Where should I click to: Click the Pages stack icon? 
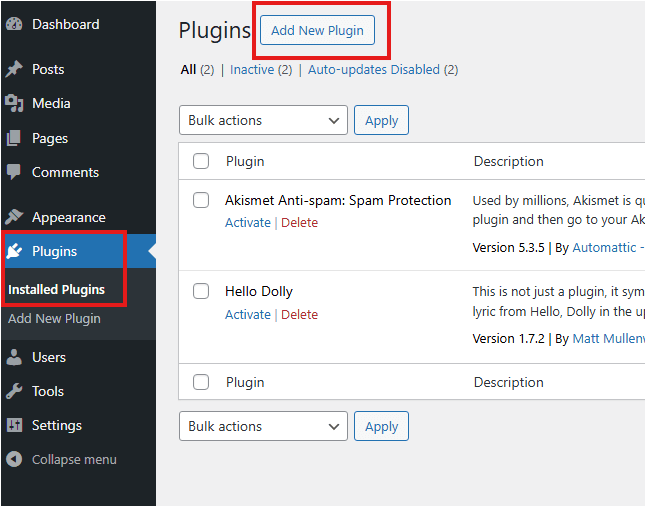pyautogui.click(x=14, y=138)
